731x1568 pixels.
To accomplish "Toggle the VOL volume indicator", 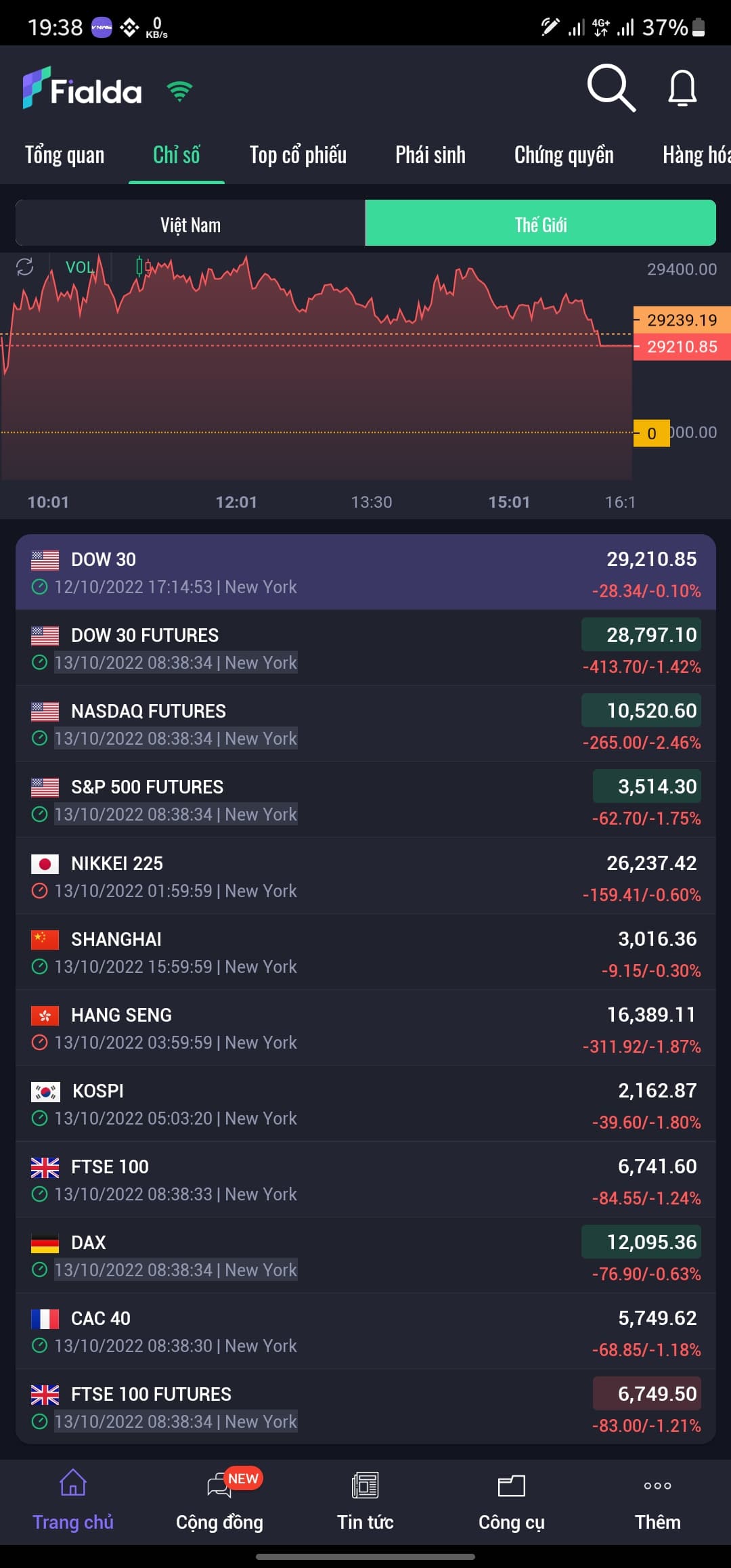I will point(80,267).
